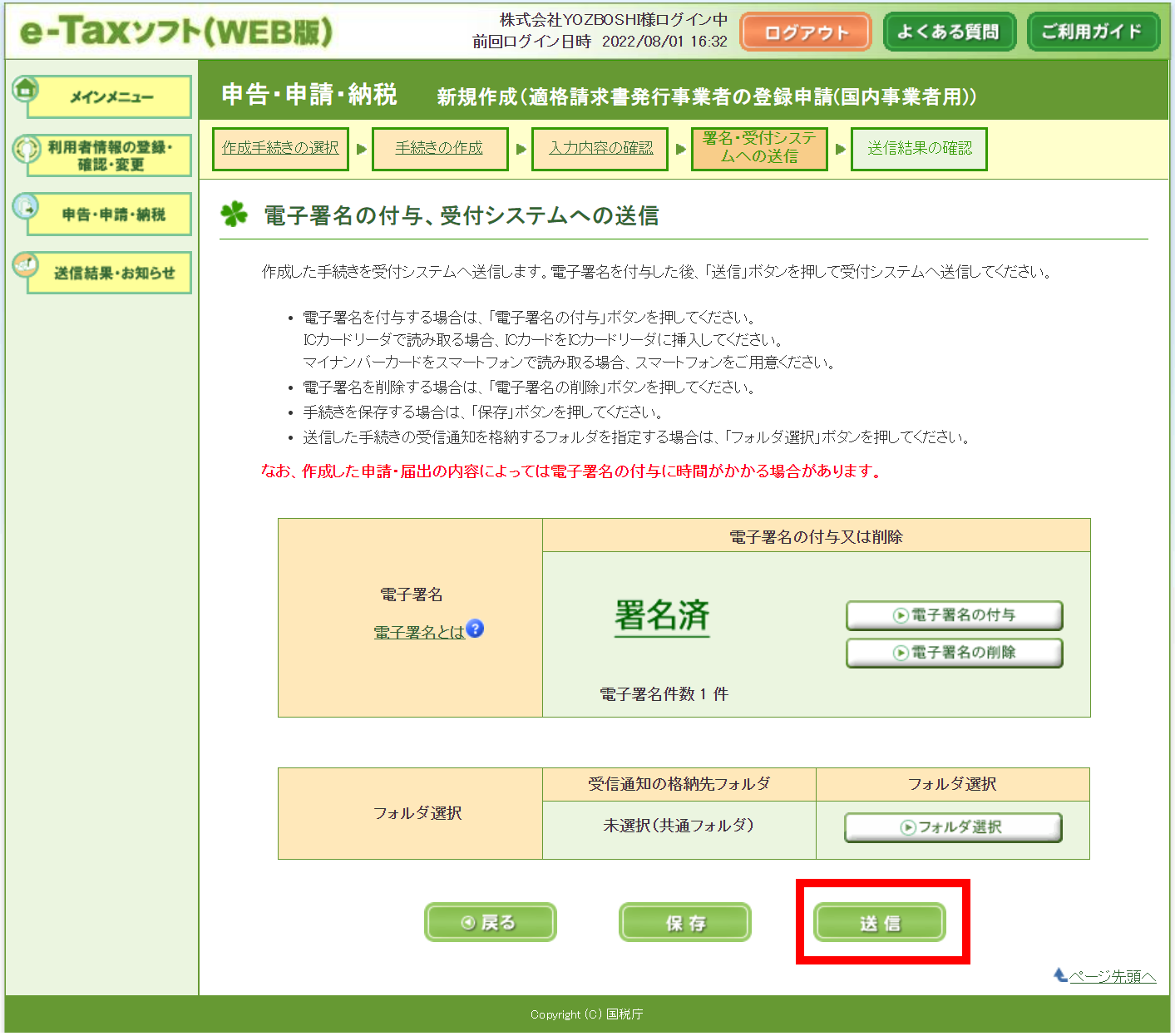The image size is (1175, 1036).
Task: Open the ご利用ガイド page
Action: 1093,32
